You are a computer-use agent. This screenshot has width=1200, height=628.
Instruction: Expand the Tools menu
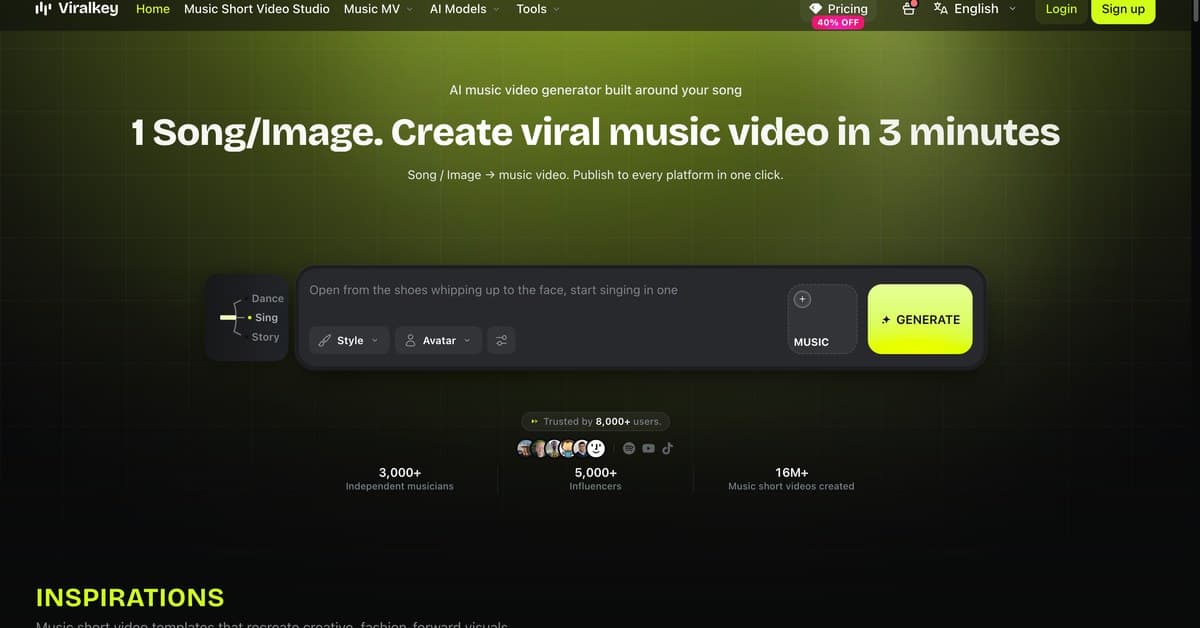538,9
